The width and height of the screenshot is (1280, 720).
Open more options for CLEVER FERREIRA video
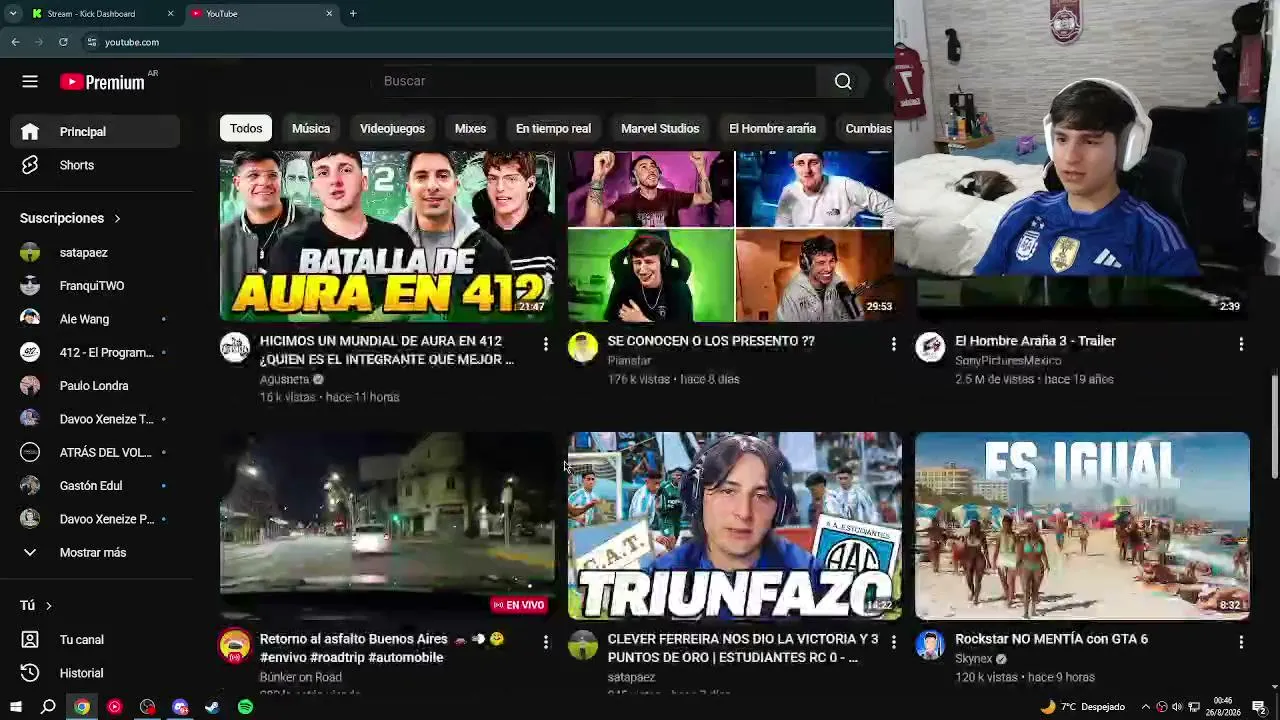point(893,642)
